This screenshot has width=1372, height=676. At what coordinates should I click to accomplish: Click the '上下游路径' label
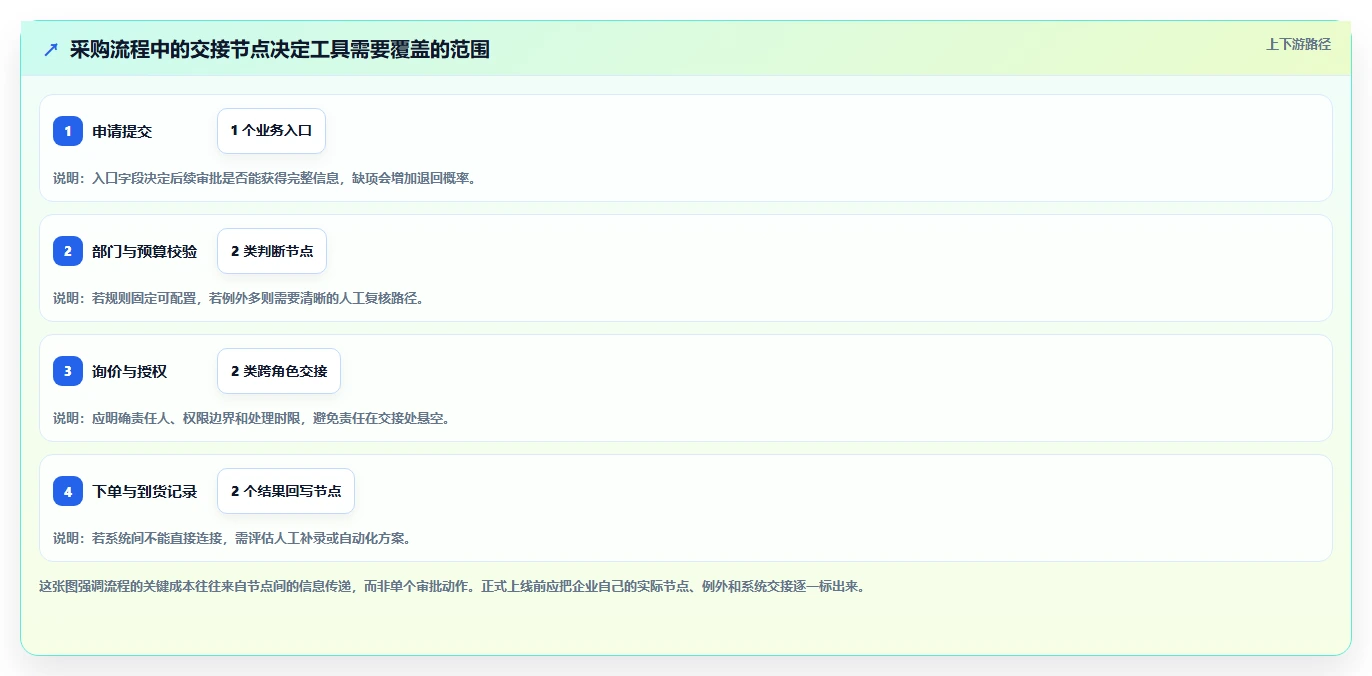point(1298,44)
